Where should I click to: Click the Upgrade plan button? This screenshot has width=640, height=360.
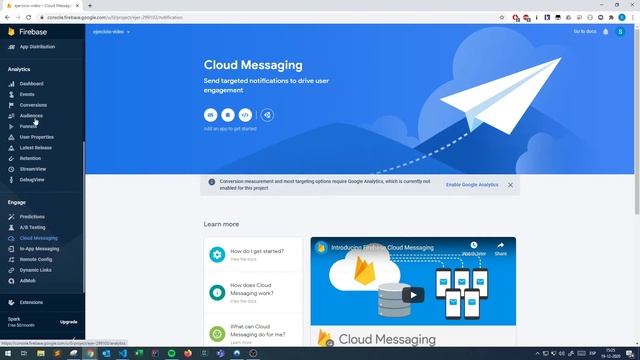pos(69,322)
